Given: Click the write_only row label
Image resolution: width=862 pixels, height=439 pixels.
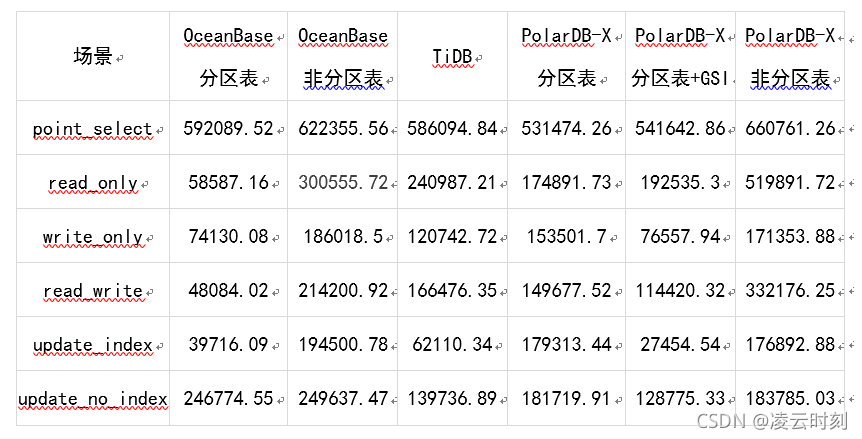Looking at the screenshot, I should pos(93,237).
